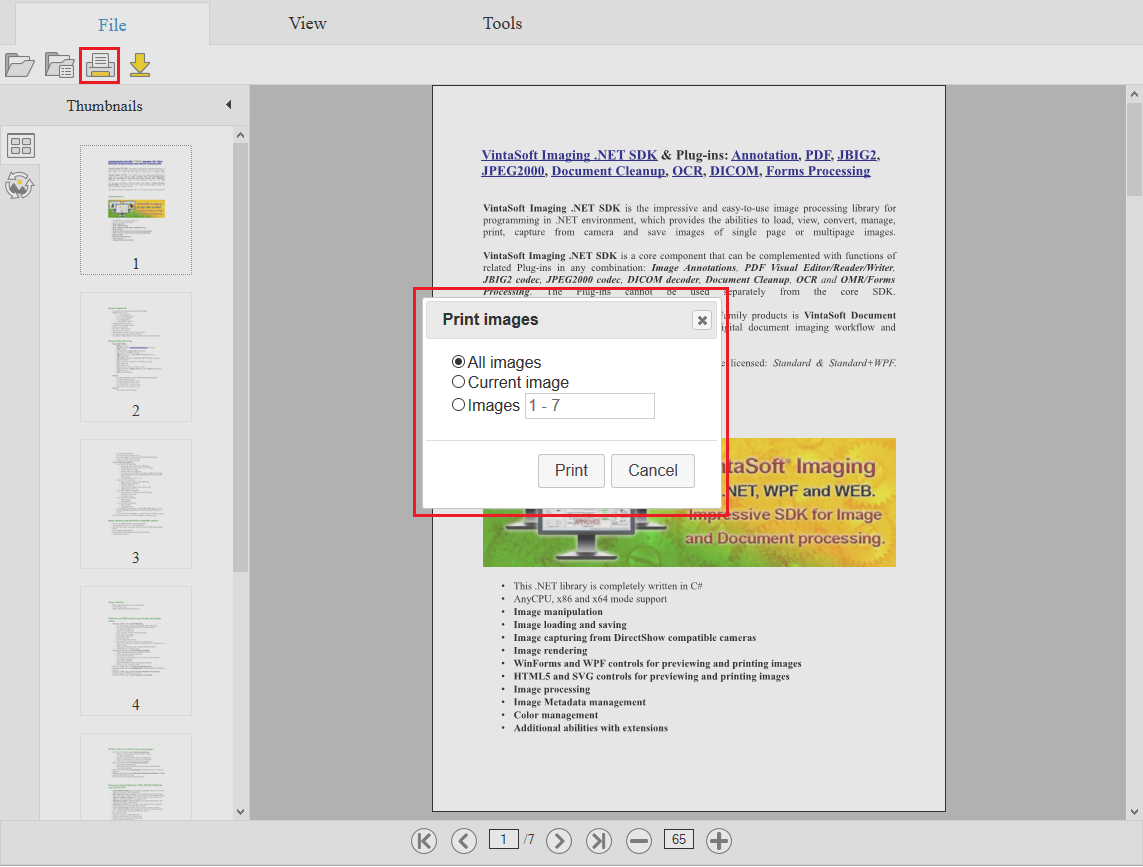Open file using the folder icon
Image resolution: width=1143 pixels, height=867 pixels.
click(x=20, y=65)
